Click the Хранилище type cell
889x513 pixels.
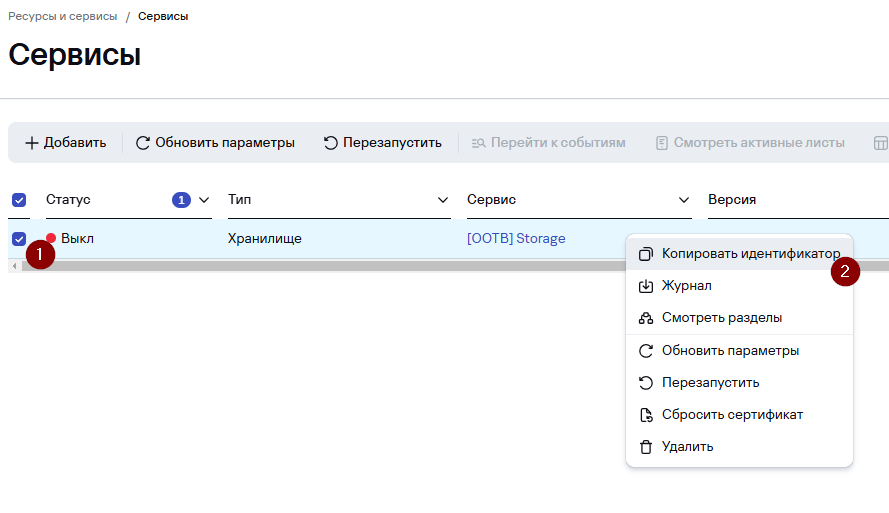click(265, 239)
